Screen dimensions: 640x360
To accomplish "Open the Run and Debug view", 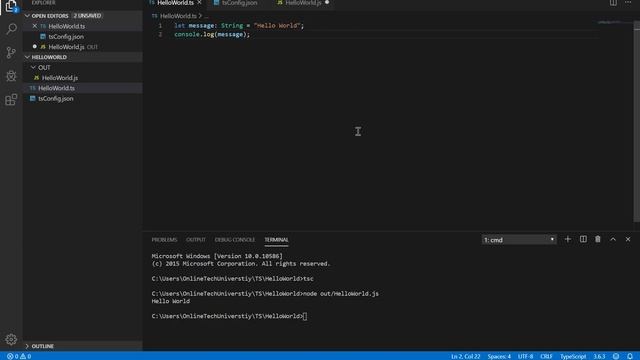I will click(x=11, y=76).
